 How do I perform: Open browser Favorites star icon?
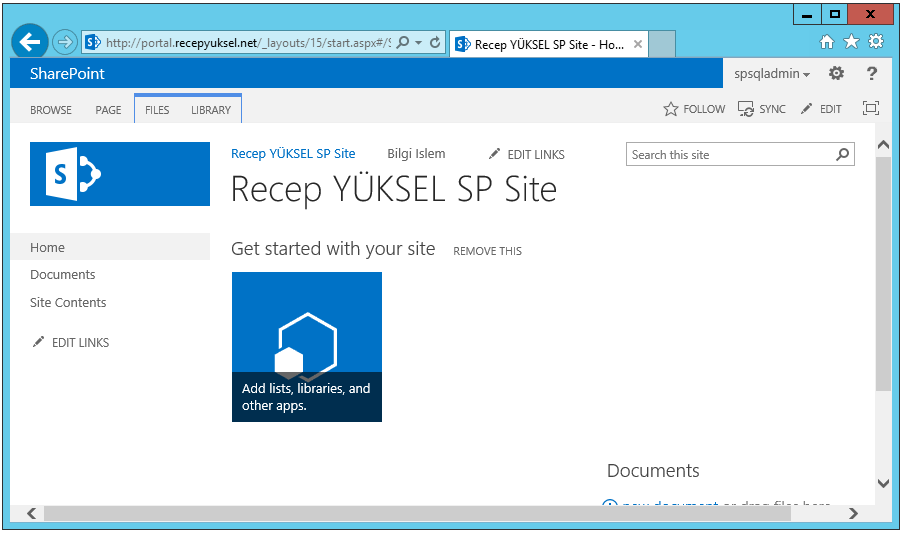pyautogui.click(x=851, y=41)
